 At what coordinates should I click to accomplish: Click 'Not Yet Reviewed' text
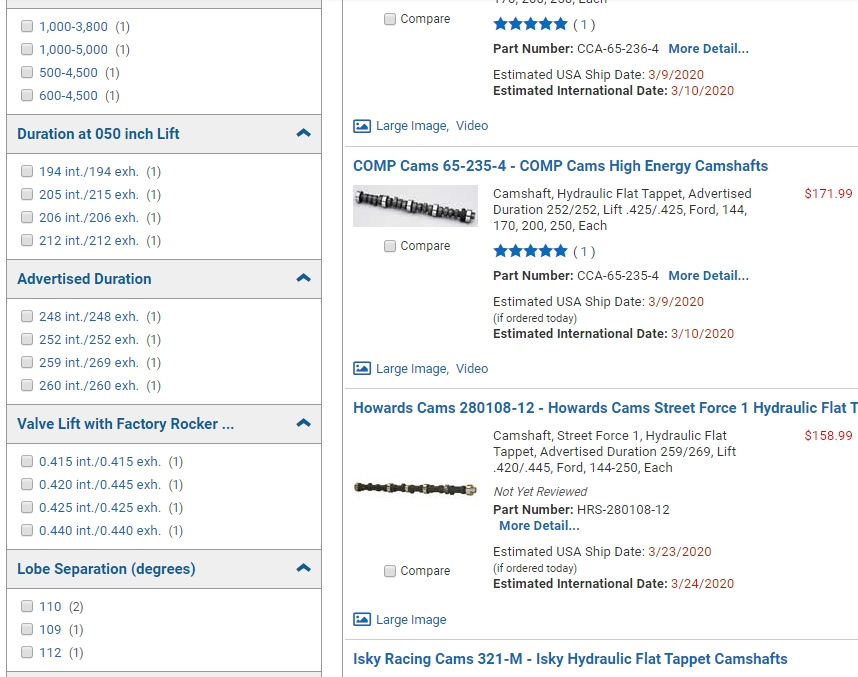[x=540, y=491]
